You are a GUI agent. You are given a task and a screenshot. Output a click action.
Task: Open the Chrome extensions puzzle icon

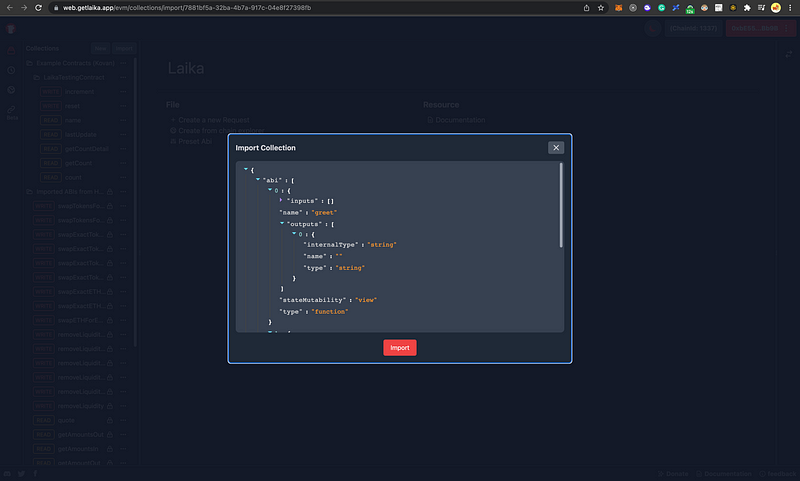click(x=745, y=8)
